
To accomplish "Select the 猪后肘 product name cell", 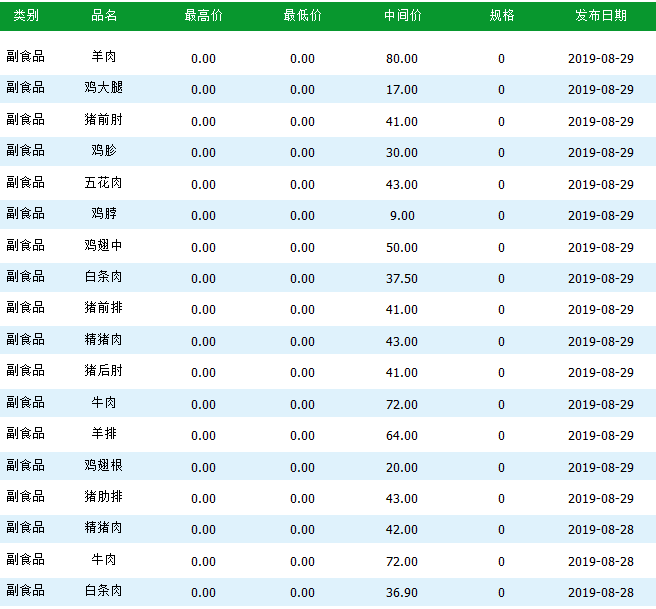I will (x=104, y=370).
